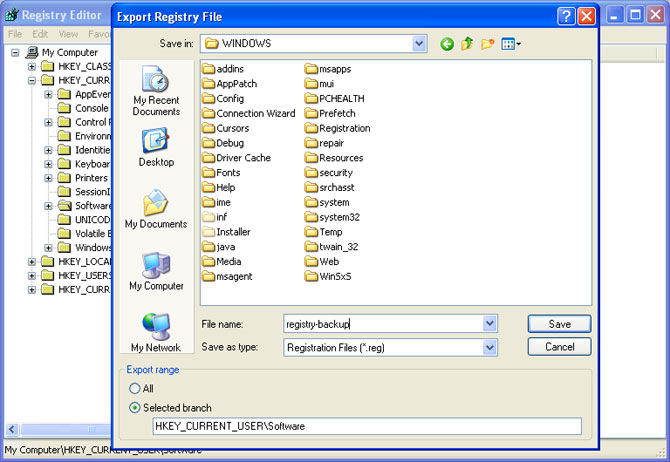Open the Views menu icon
The image size is (670, 462).
[511, 44]
